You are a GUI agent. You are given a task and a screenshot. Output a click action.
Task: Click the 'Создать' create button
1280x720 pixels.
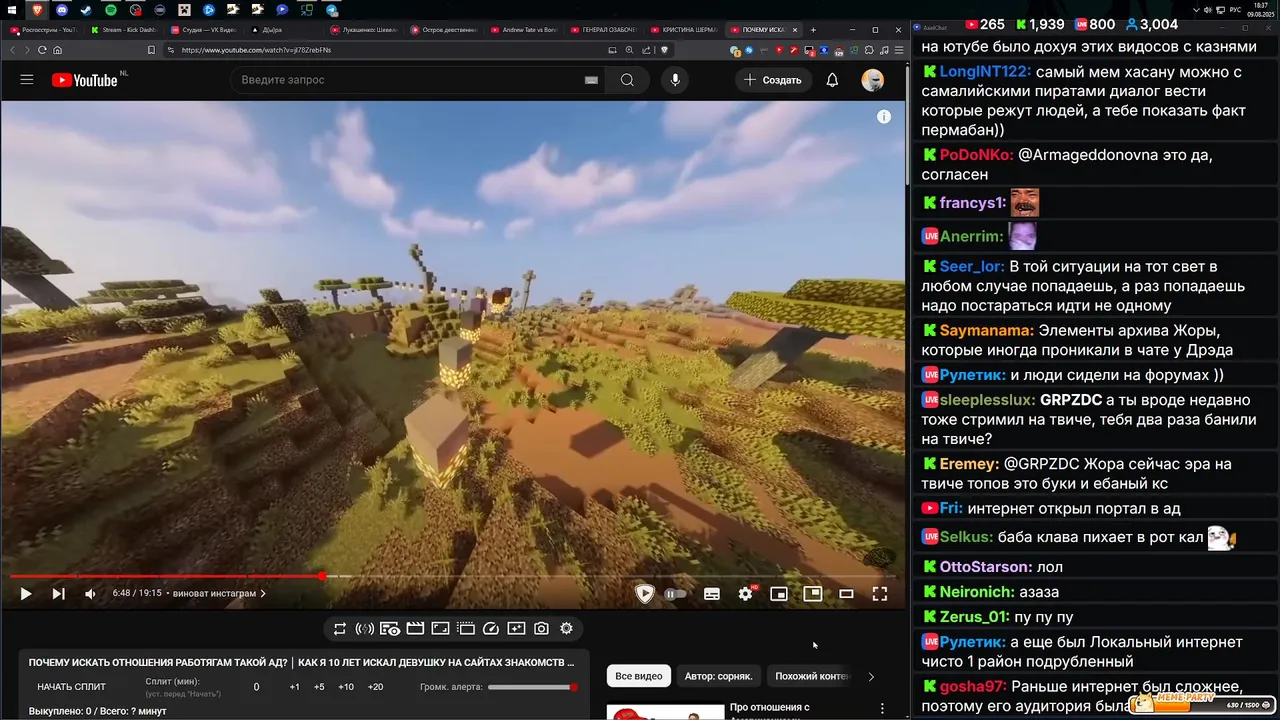[x=773, y=80]
